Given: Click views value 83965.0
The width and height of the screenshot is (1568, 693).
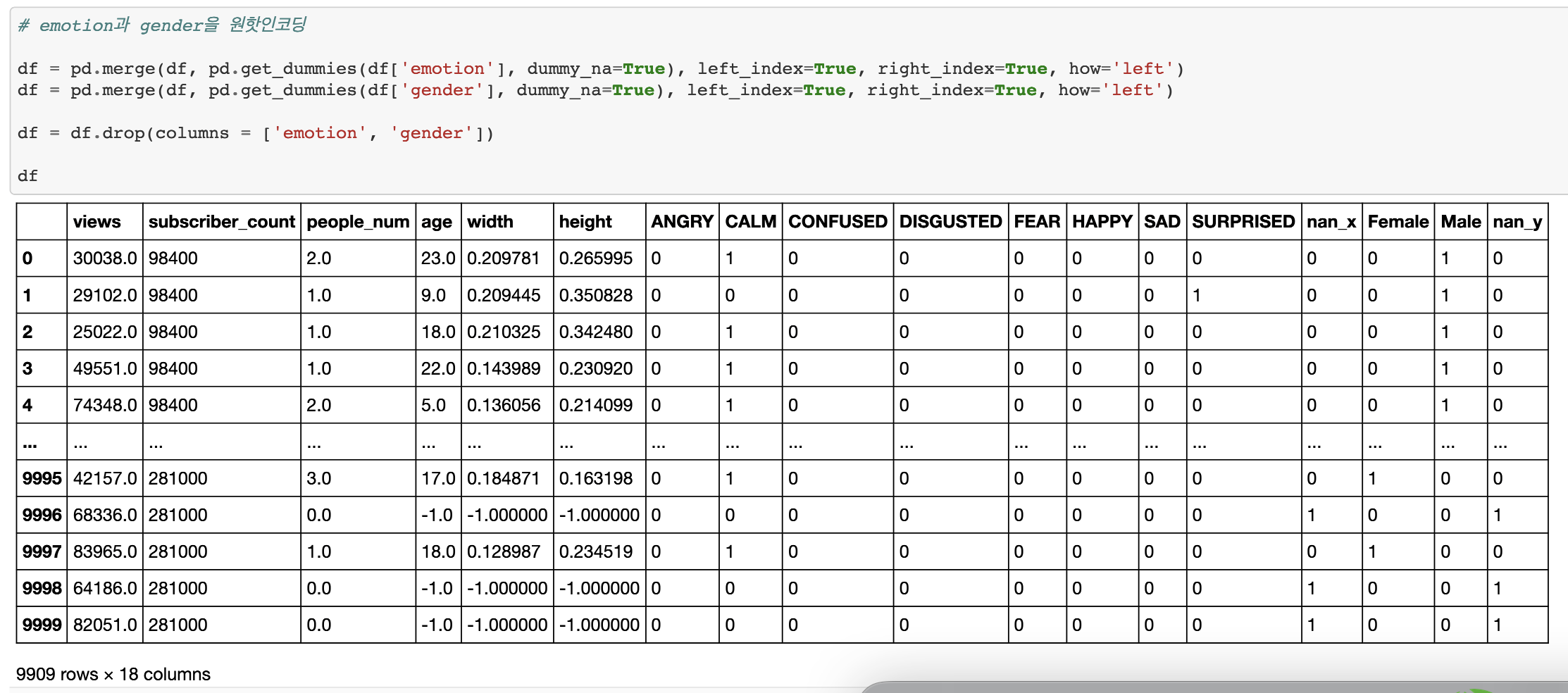Looking at the screenshot, I should (105, 551).
